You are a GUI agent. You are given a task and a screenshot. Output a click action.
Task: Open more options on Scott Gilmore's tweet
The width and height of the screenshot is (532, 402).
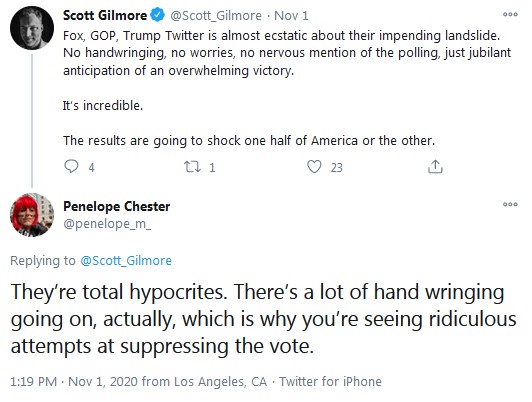coord(510,15)
